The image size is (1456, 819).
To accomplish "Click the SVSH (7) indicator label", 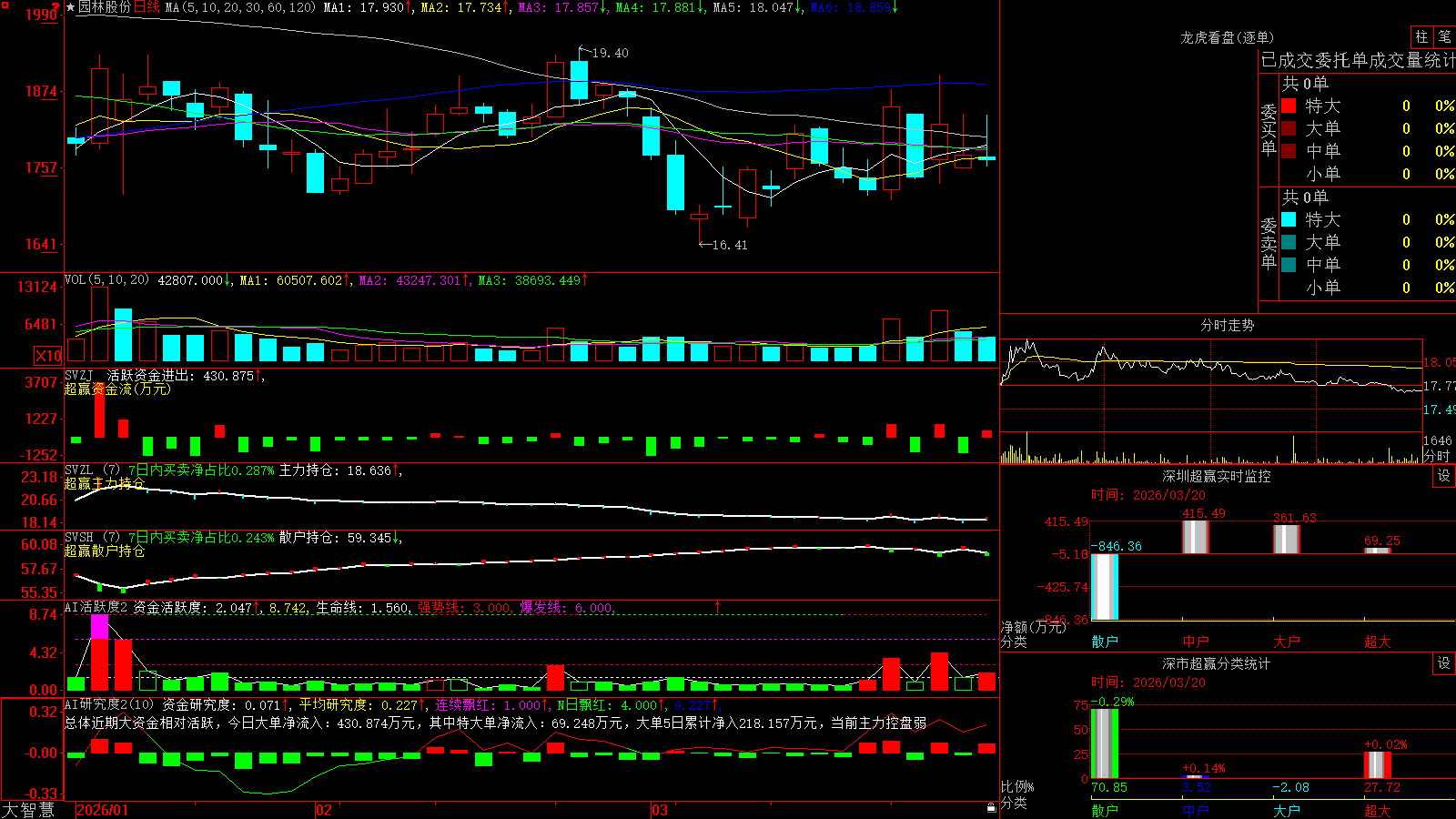I will 92,538.
